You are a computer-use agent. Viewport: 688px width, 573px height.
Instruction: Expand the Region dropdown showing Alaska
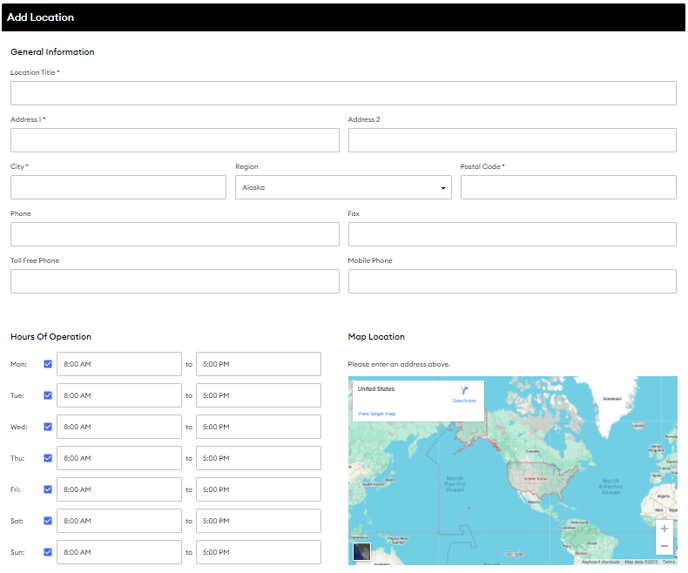click(343, 187)
